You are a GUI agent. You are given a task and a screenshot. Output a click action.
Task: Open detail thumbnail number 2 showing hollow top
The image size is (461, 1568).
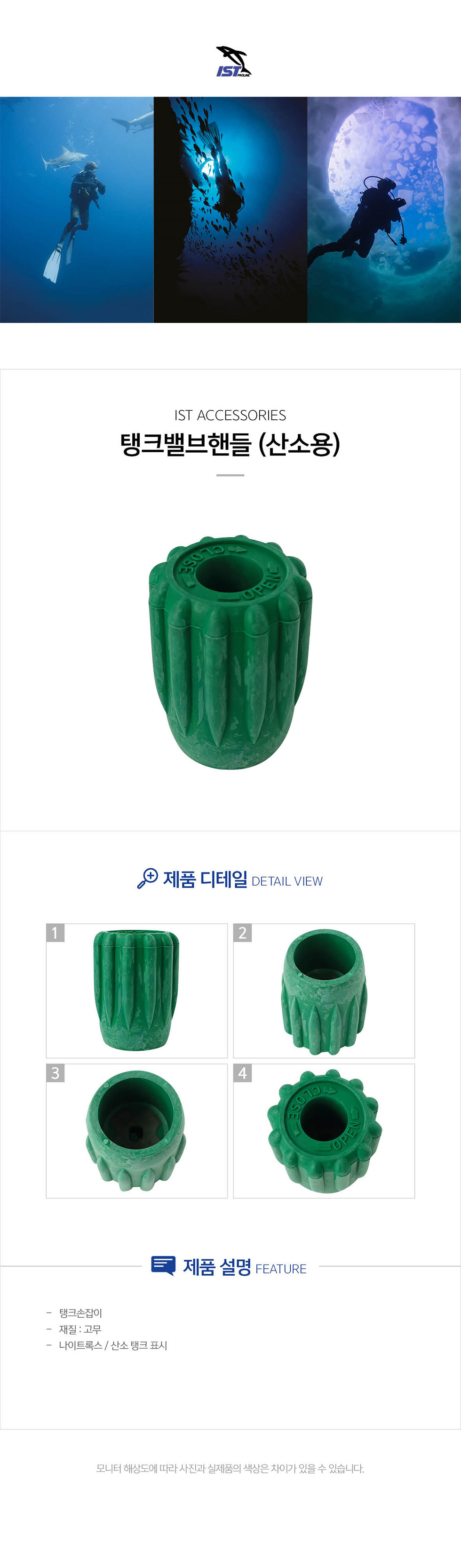(x=324, y=990)
